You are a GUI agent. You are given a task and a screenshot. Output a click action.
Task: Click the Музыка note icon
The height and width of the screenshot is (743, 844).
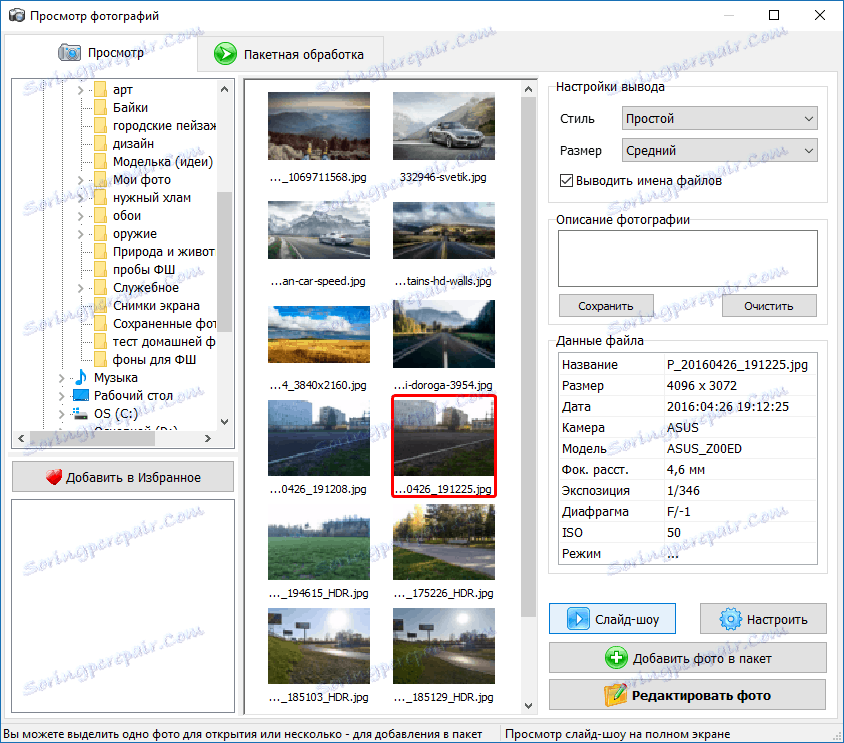(81, 377)
